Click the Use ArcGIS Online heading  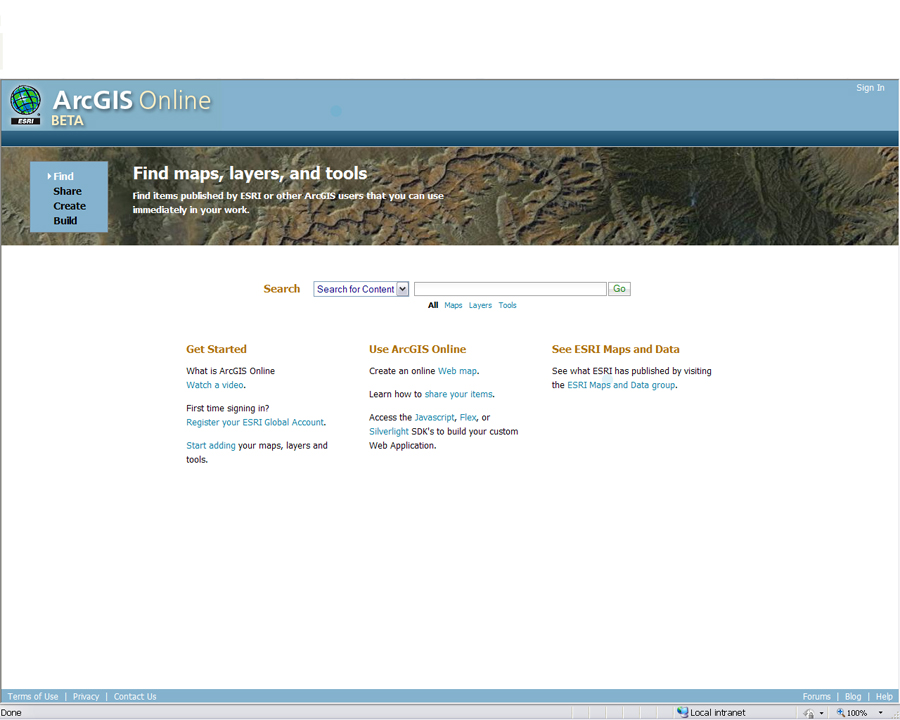click(417, 349)
